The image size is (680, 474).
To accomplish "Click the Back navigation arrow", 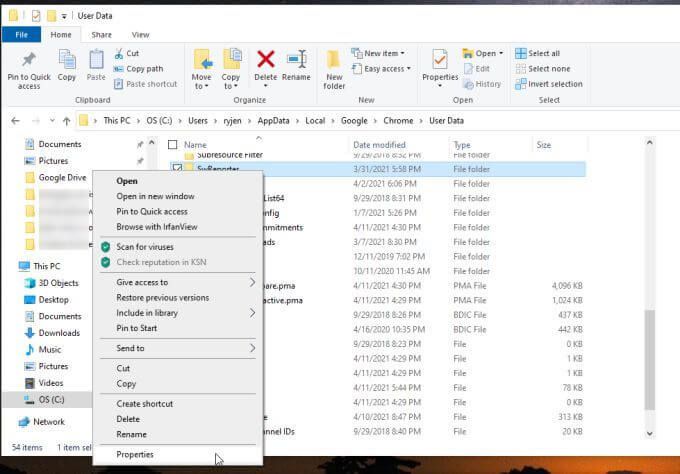I will [16, 121].
